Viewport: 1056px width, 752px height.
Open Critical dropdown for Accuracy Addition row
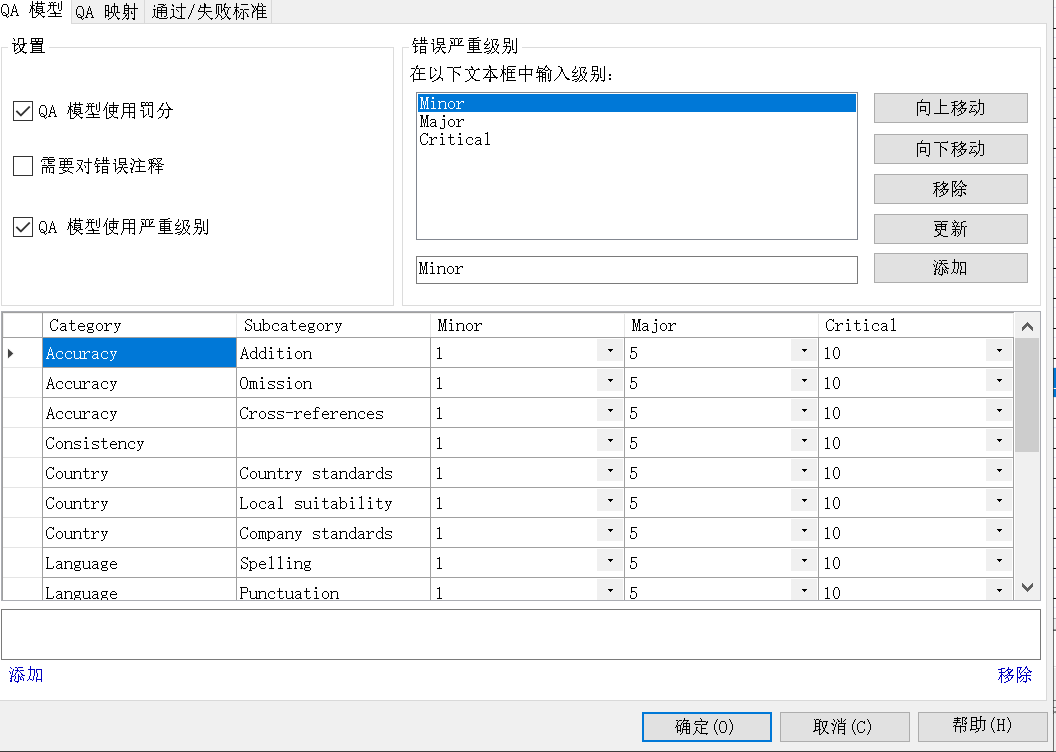coord(999,351)
